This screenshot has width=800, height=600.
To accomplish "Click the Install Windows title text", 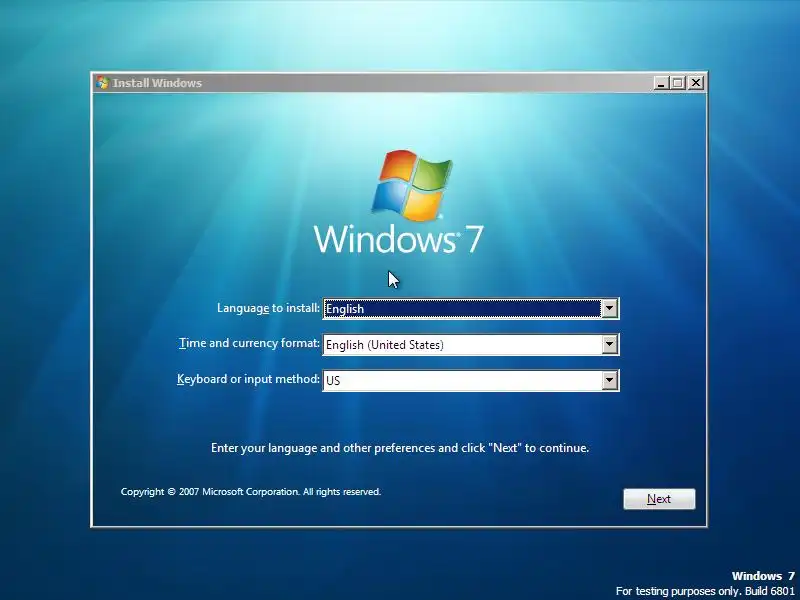I will click(x=157, y=83).
